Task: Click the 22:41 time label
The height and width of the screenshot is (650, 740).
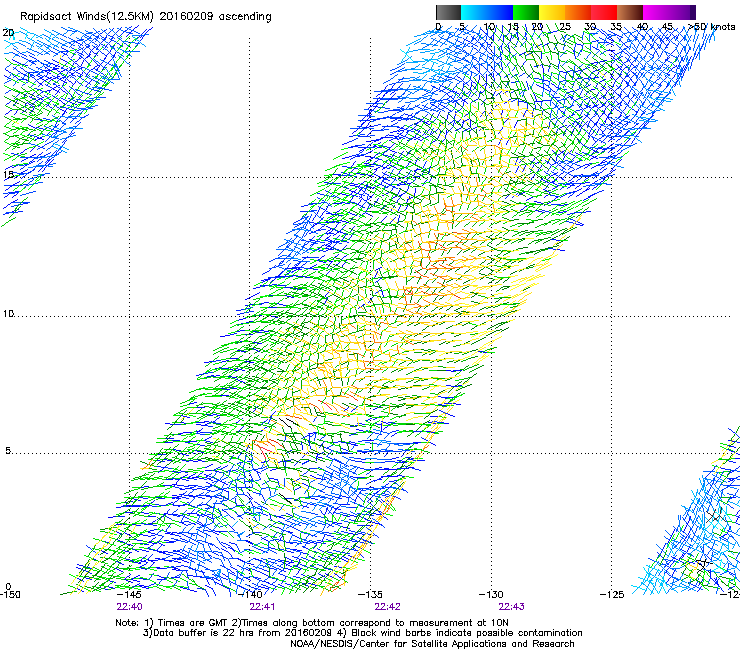Action: pyautogui.click(x=262, y=607)
